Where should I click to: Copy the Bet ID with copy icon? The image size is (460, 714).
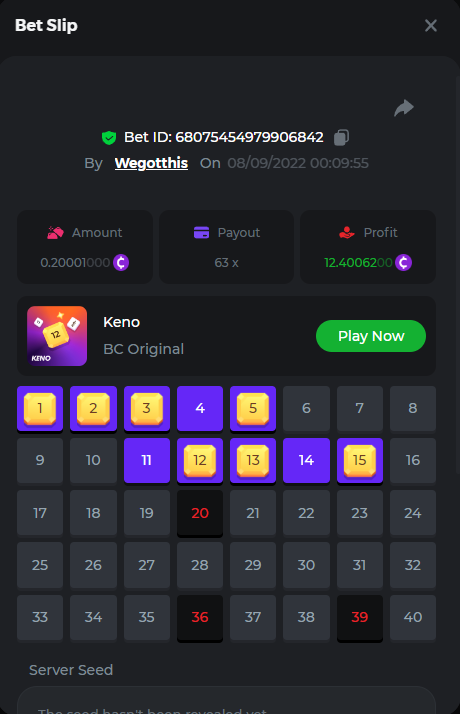coord(342,137)
